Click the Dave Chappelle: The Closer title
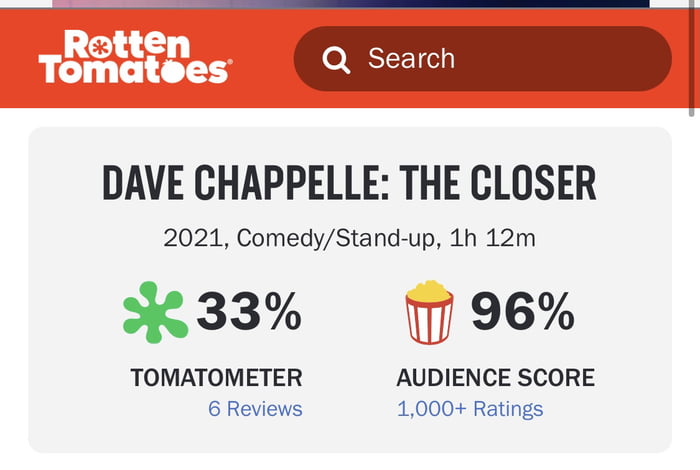The image size is (700, 470). click(x=349, y=184)
